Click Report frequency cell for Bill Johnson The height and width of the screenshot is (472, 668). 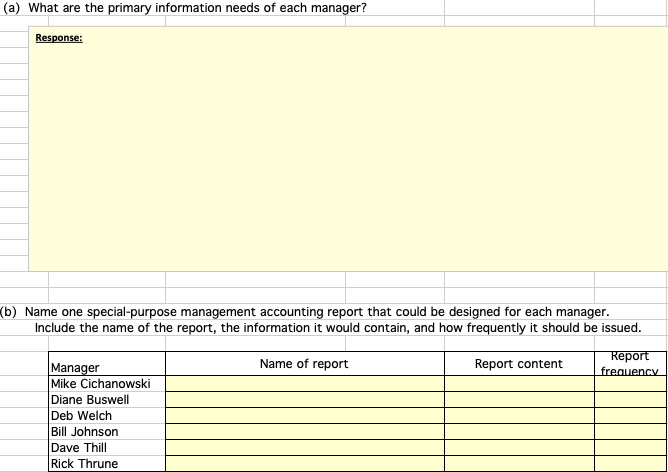coord(630,432)
